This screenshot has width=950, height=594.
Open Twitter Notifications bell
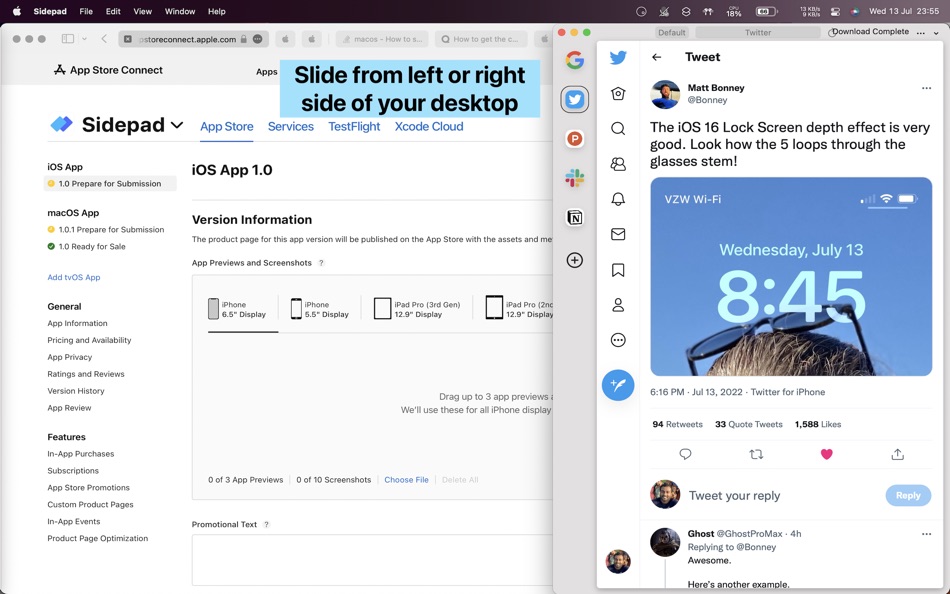tap(618, 199)
